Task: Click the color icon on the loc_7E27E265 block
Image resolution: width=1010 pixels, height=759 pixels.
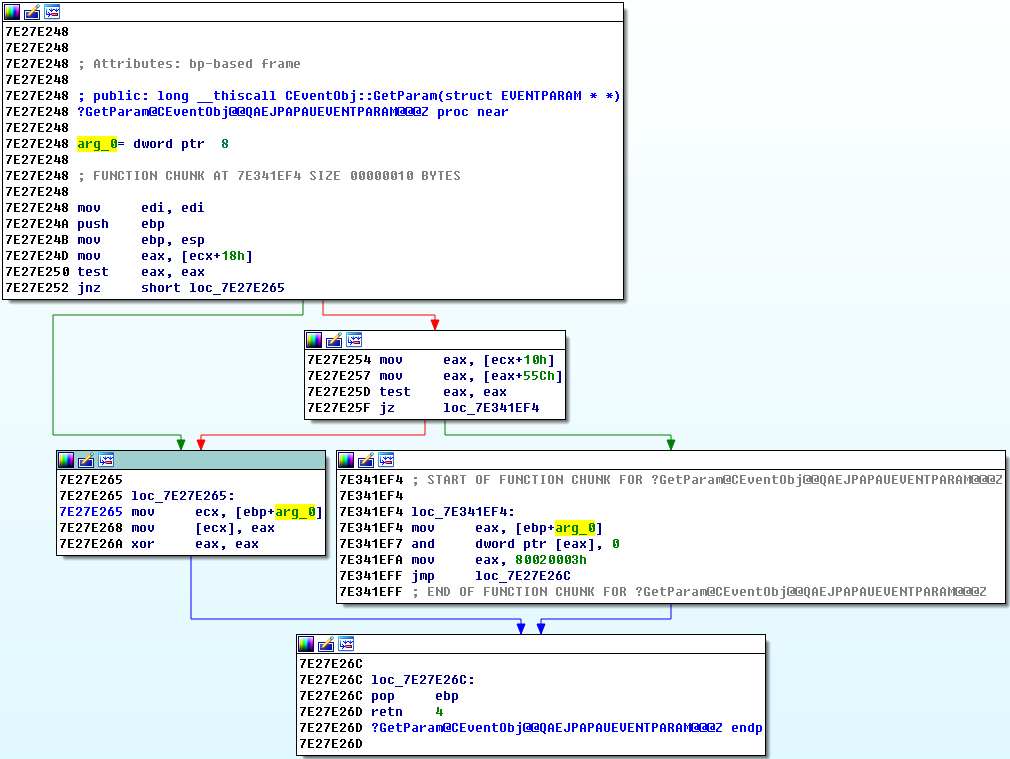Action: pos(67,460)
